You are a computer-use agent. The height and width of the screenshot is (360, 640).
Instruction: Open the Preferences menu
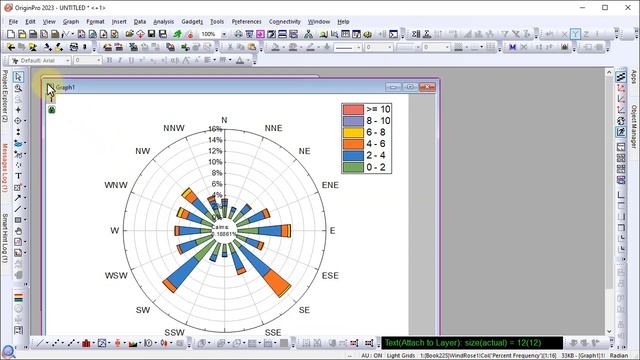pos(247,22)
